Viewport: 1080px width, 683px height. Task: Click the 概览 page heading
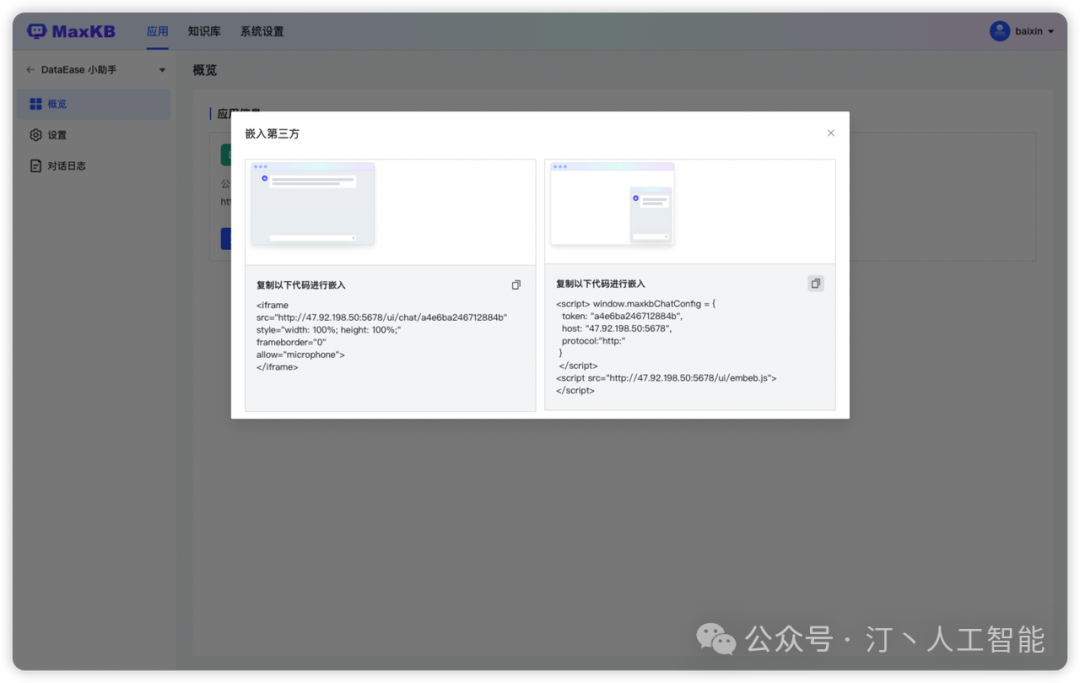[205, 70]
